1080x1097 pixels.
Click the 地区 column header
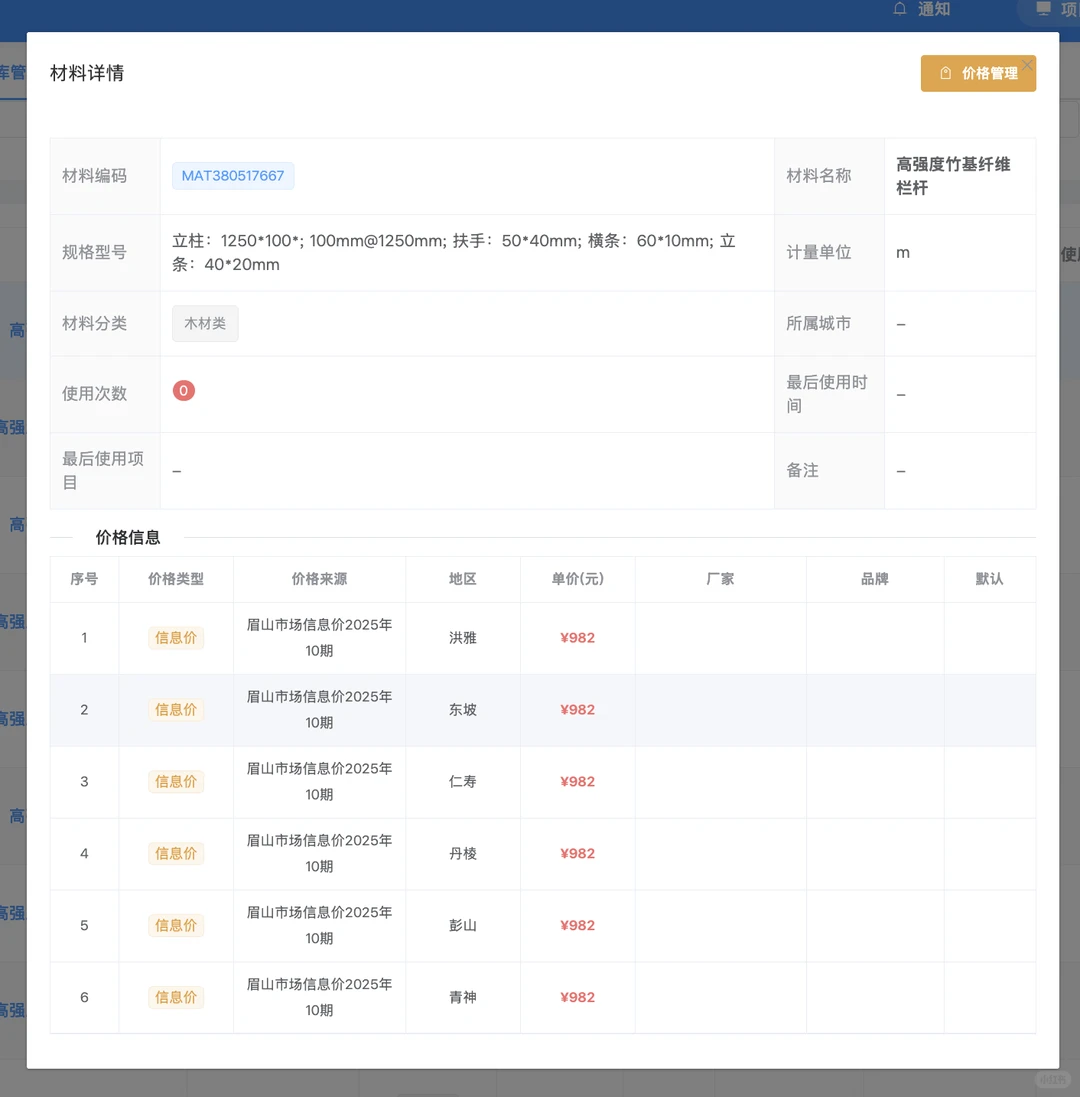(462, 579)
